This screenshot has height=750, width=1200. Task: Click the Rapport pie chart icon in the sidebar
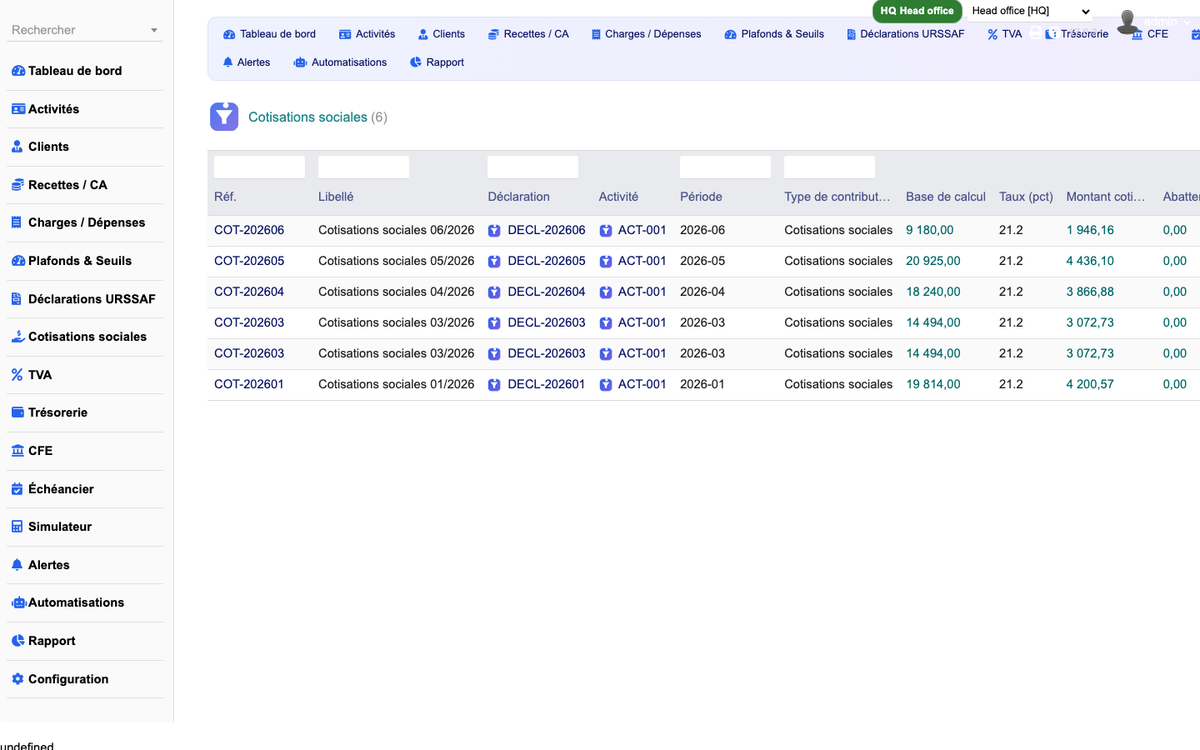(17, 641)
